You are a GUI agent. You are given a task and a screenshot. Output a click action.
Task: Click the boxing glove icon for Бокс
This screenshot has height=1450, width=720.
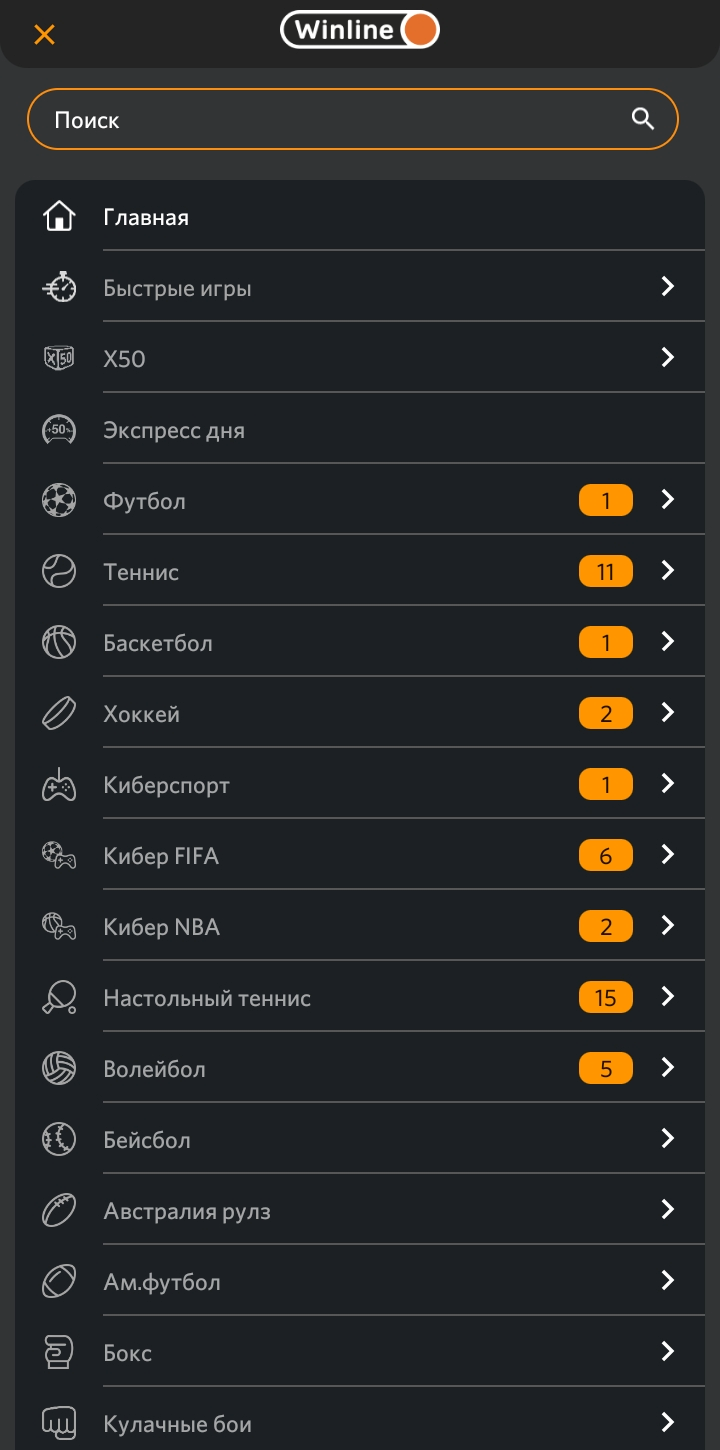coord(59,1352)
